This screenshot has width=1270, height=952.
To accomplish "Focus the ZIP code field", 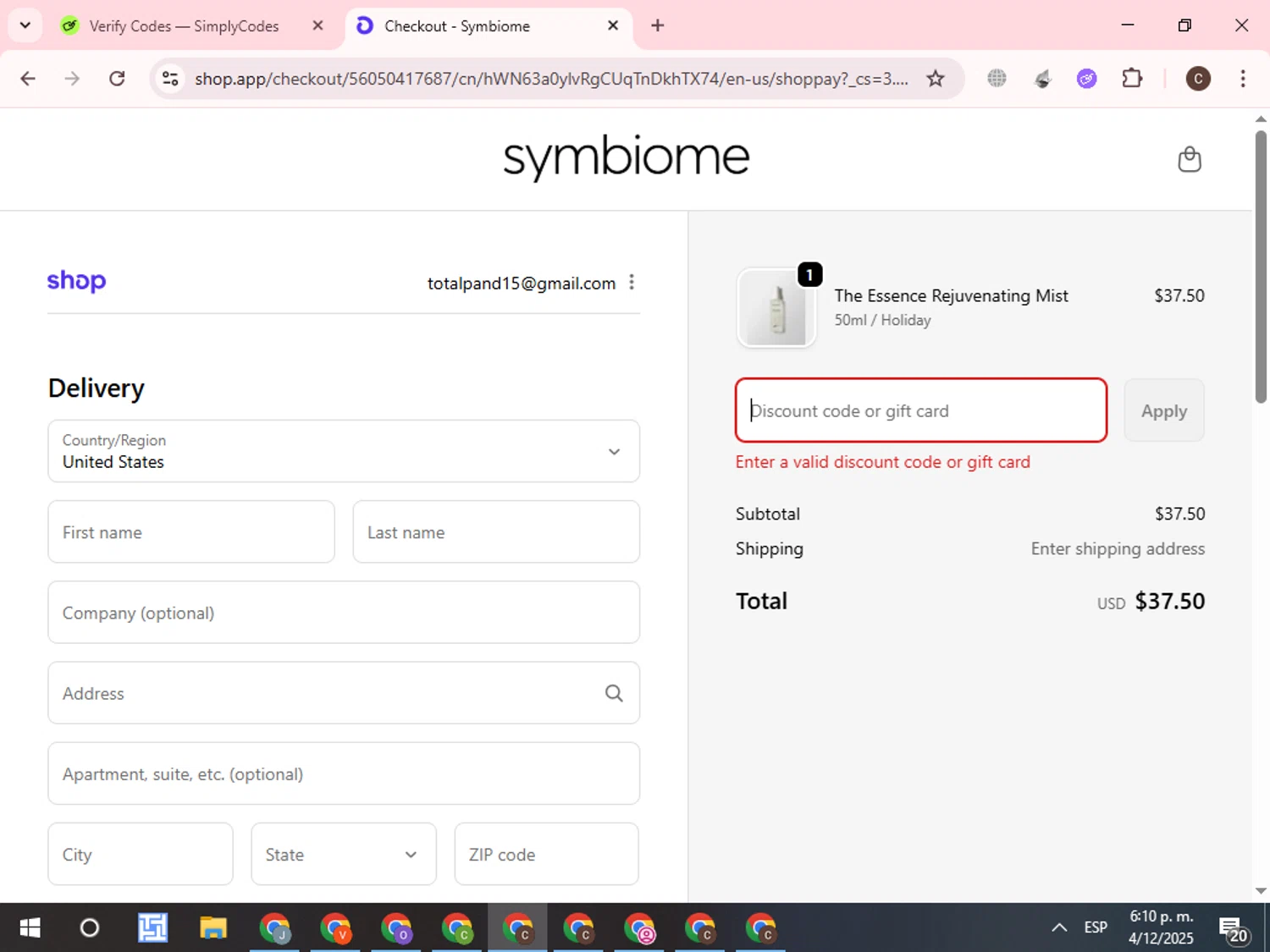I will pyautogui.click(x=547, y=855).
